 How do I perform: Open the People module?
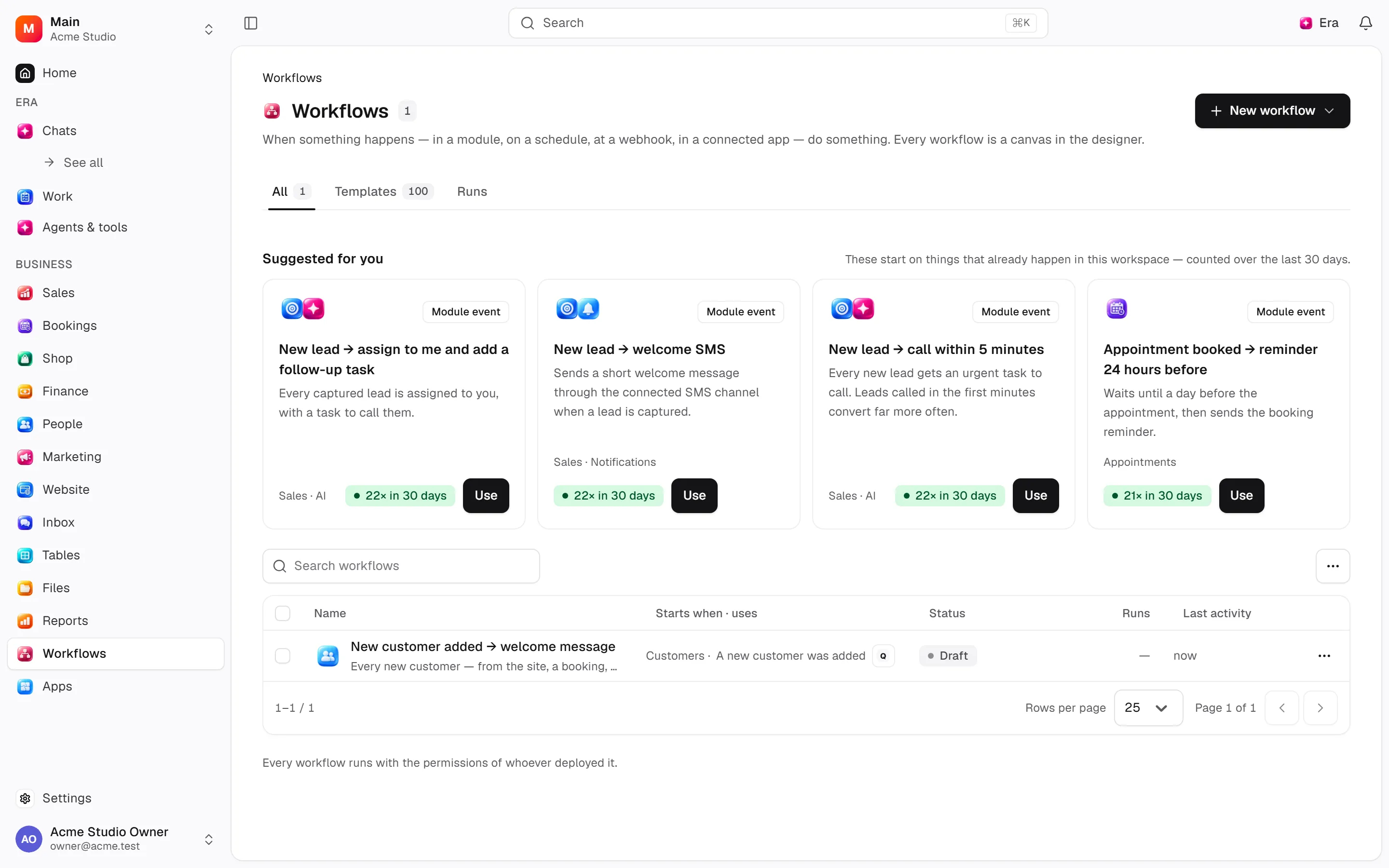(x=115, y=424)
